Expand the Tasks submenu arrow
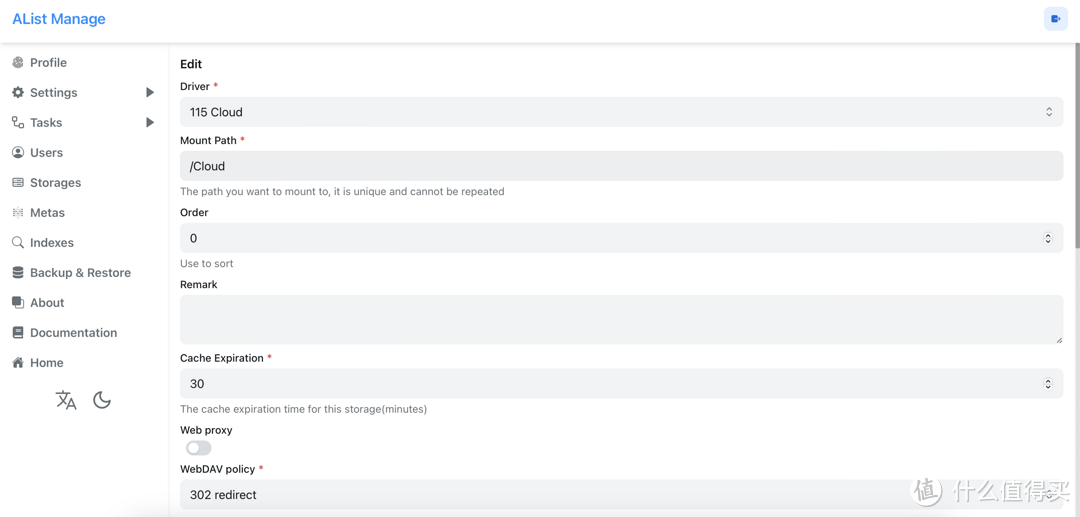 [x=150, y=123]
